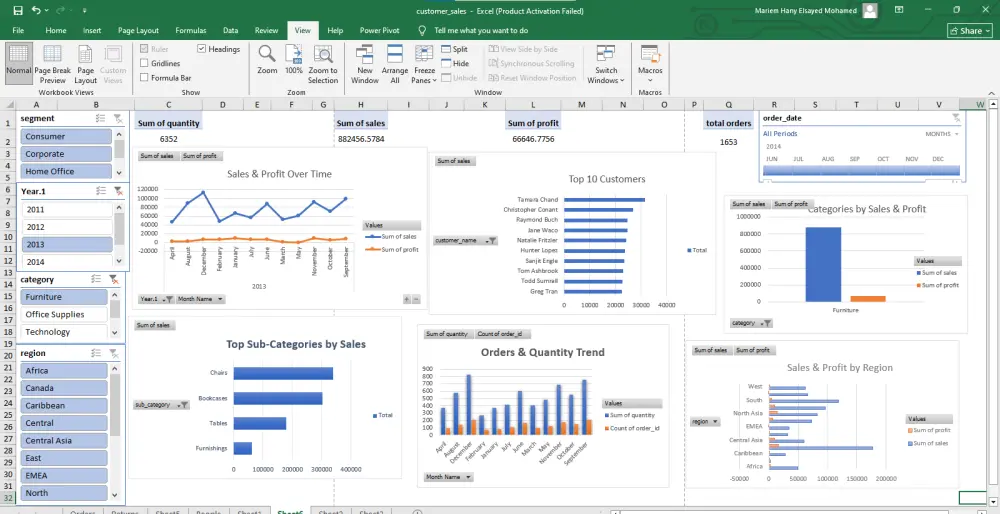Image resolution: width=1000 pixels, height=514 pixels.
Task: Toggle multi-select on segment slicer
Action: [x=101, y=118]
